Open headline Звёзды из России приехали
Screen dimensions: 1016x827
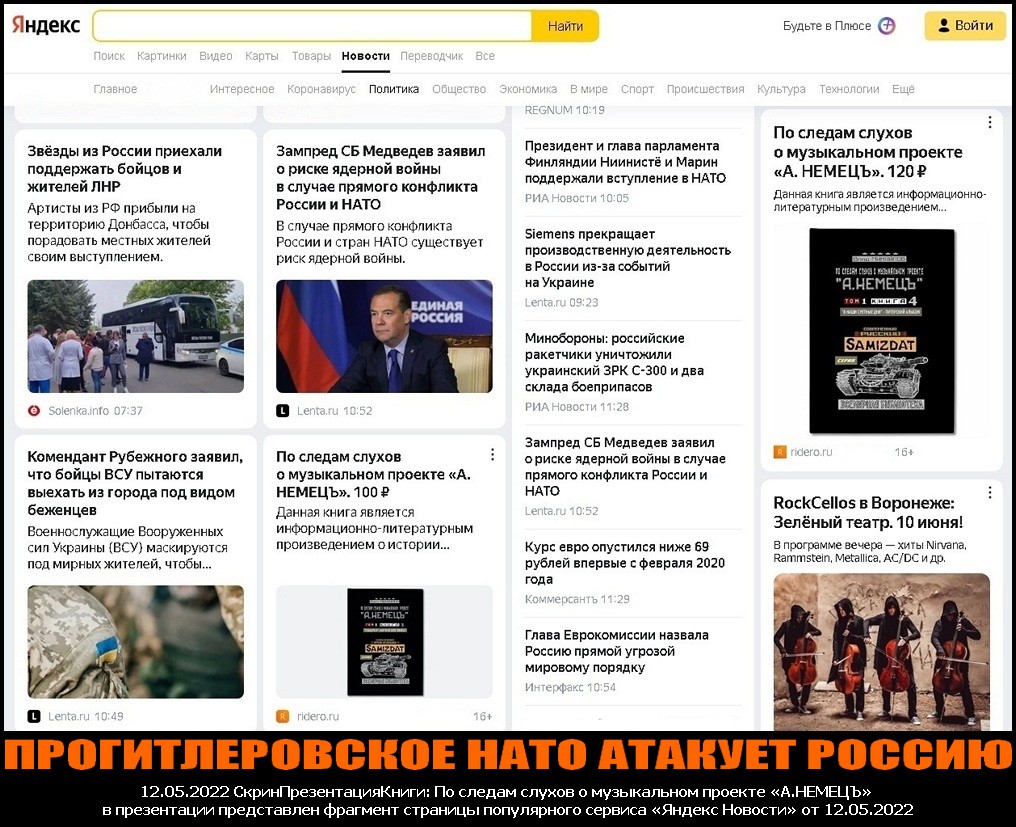[124, 169]
